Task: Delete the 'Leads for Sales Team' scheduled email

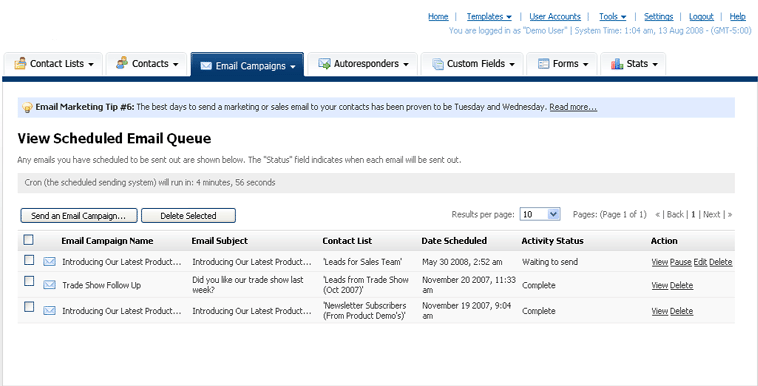Action: 721,262
